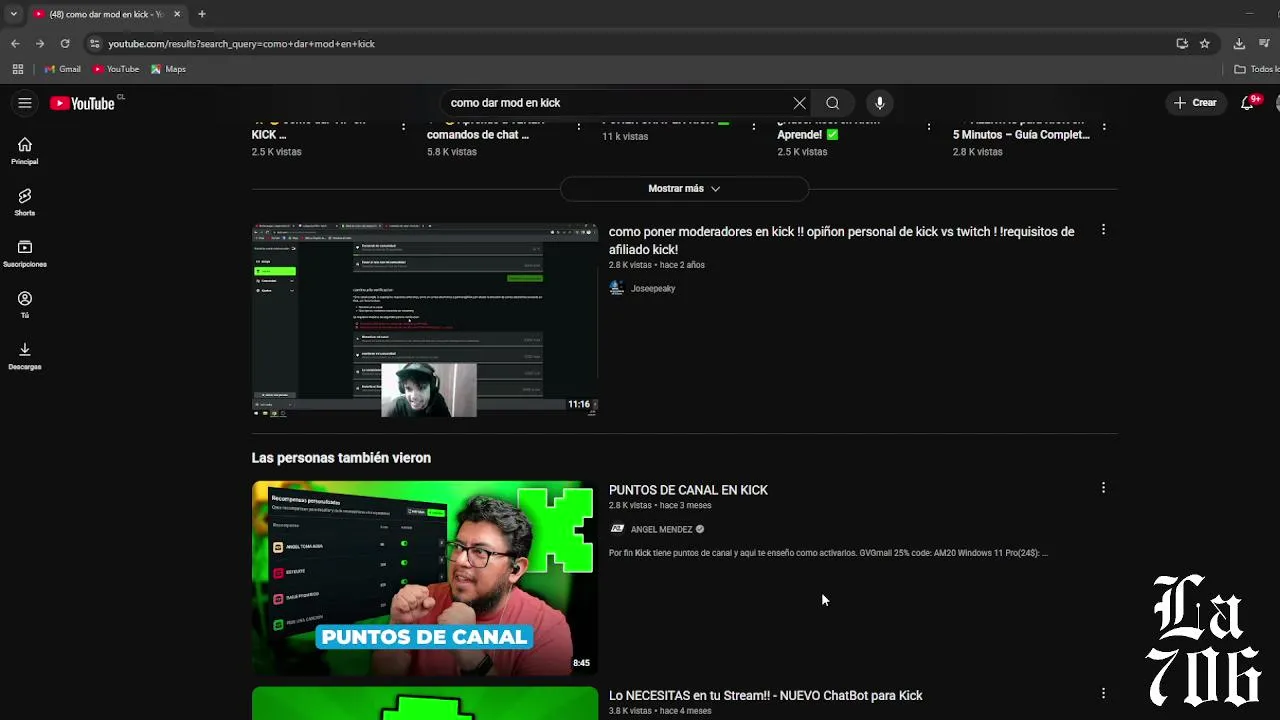This screenshot has width=1280, height=720.
Task: Open the '5 Minutos – Guía Complet...' shelf video
Action: pyautogui.click(x=1021, y=134)
